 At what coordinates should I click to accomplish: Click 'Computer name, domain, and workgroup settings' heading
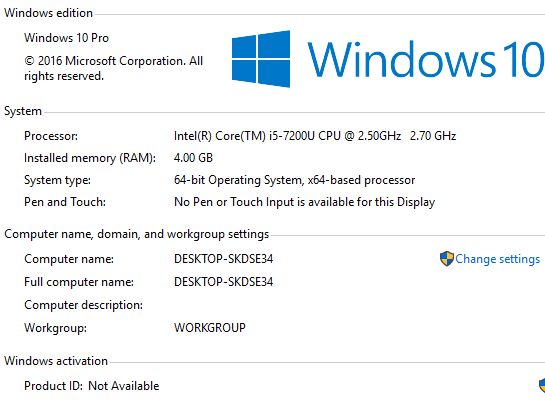(x=137, y=234)
